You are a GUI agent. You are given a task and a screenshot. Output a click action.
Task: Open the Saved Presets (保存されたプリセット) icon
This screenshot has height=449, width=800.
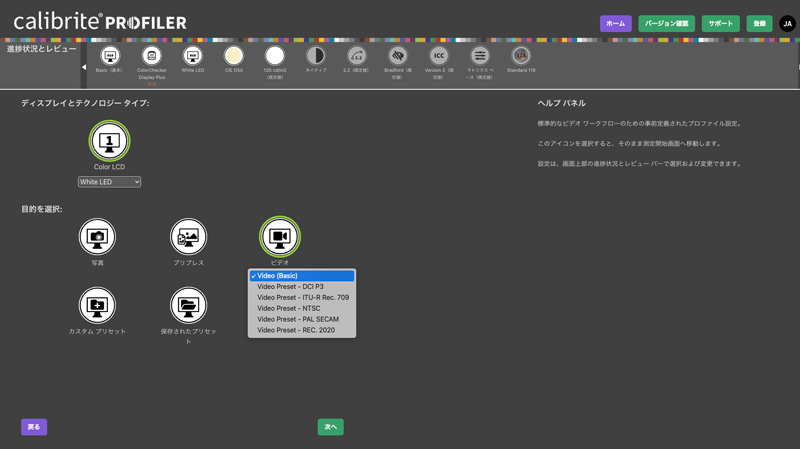[x=188, y=305]
